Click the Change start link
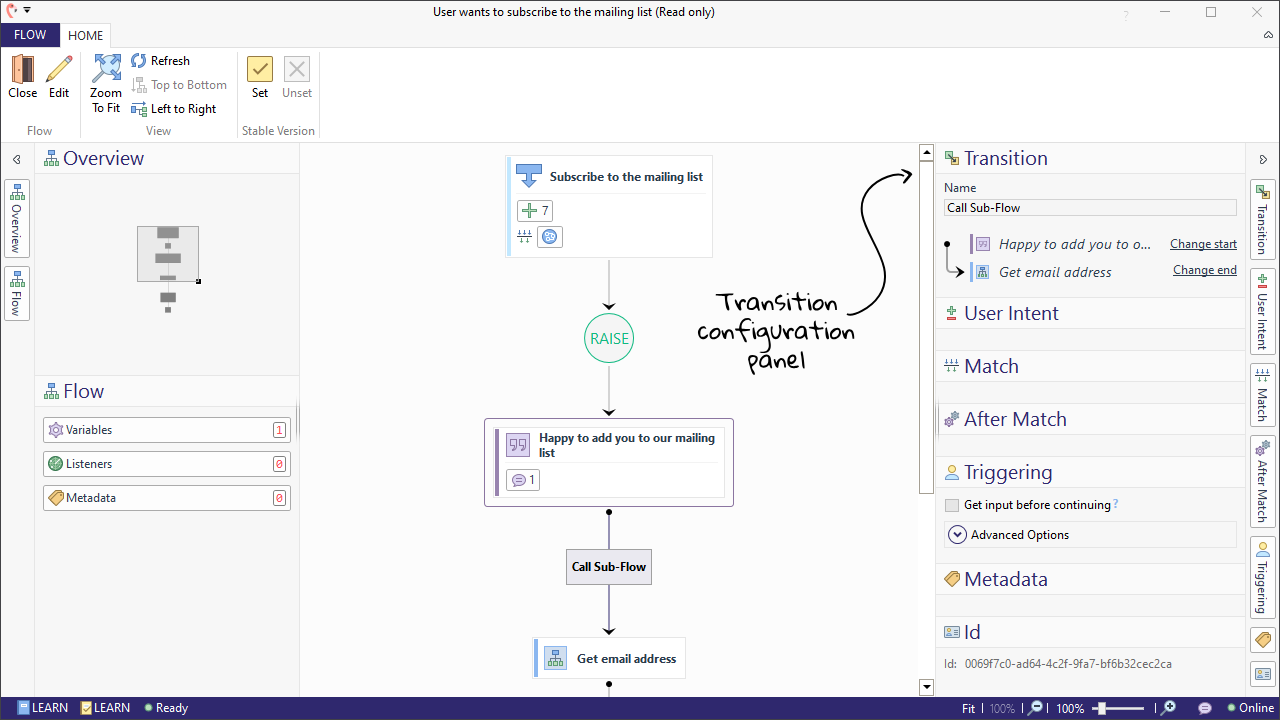This screenshot has width=1280, height=720. click(x=1203, y=244)
